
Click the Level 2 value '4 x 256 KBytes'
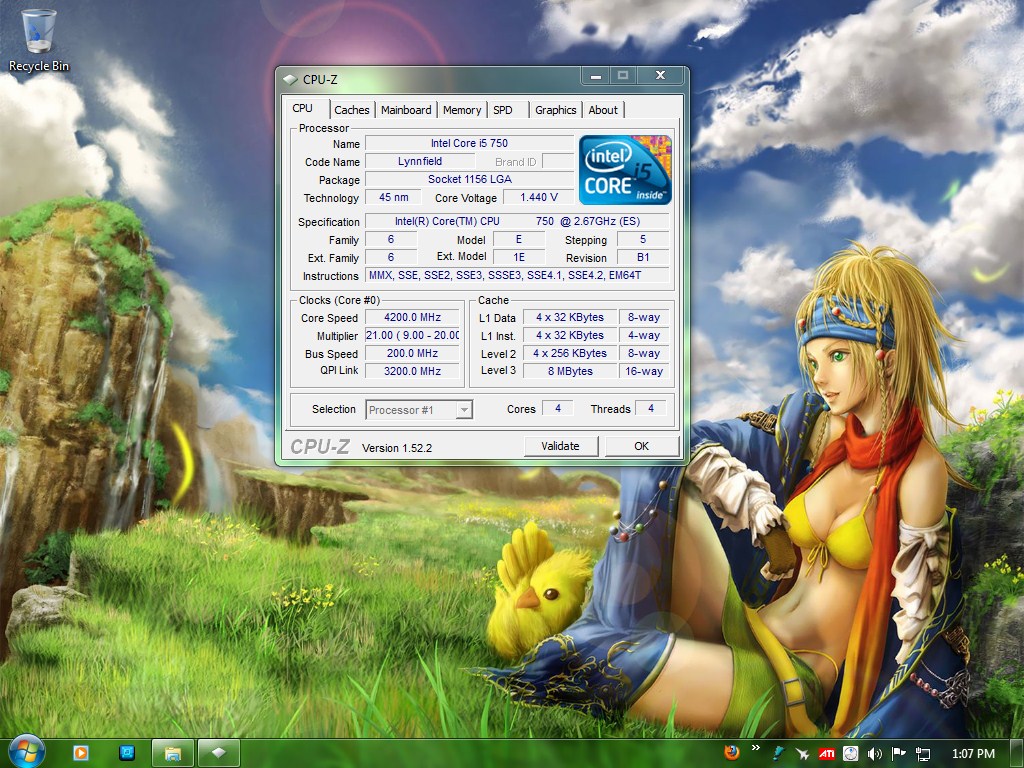tap(570, 353)
